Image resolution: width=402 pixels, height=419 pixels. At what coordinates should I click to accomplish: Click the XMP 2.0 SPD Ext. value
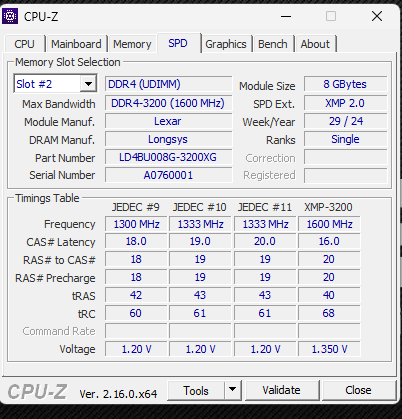point(345,103)
